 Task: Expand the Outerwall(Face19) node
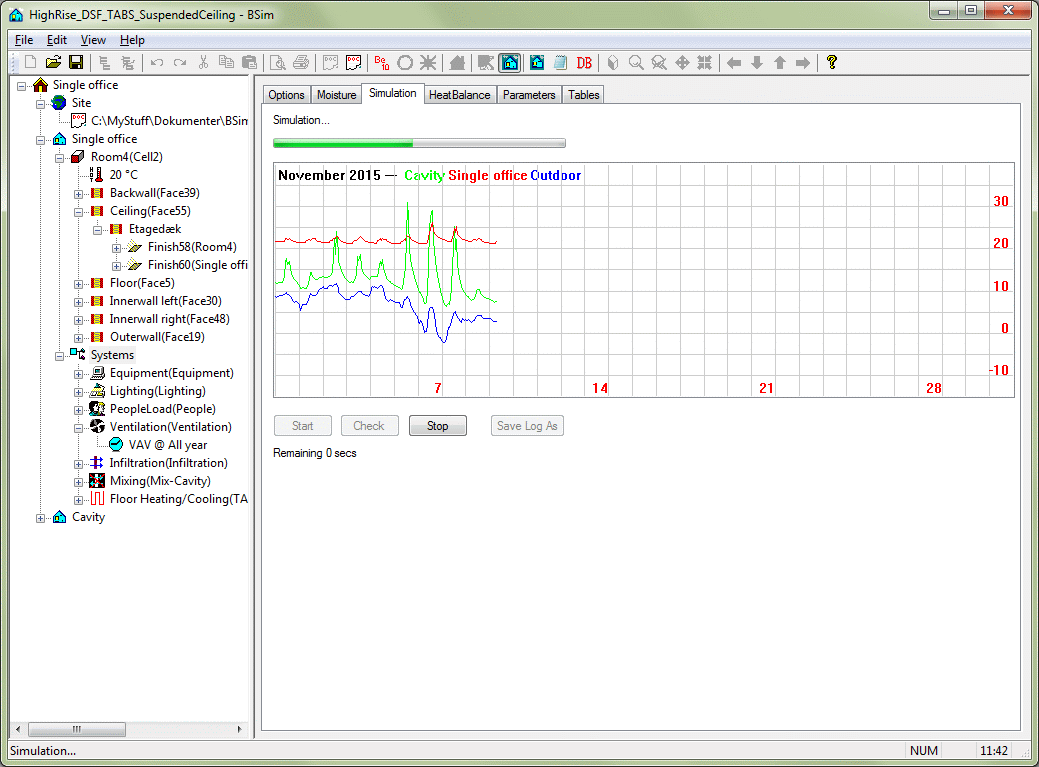click(78, 338)
